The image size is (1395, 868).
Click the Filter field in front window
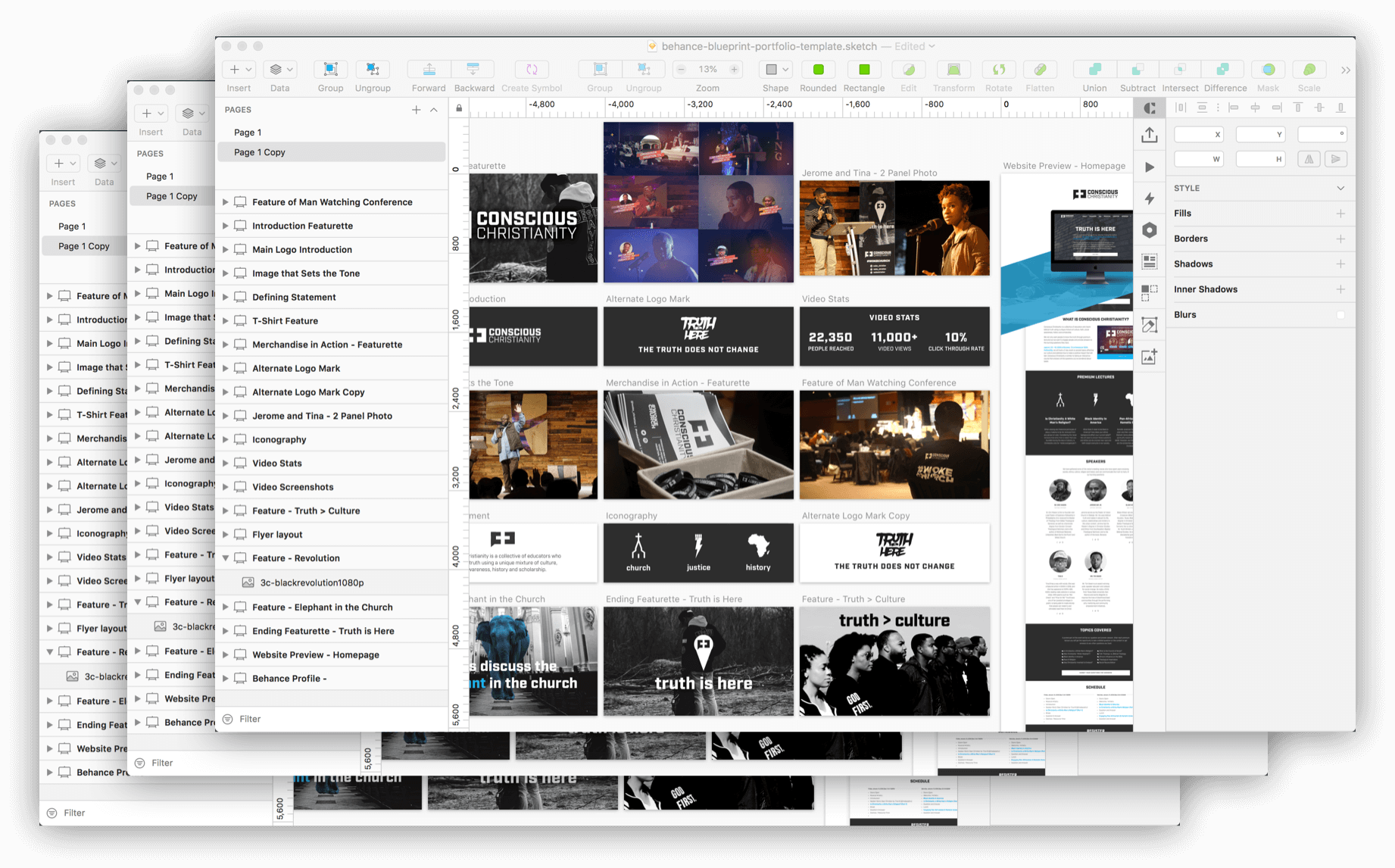pyautogui.click(x=332, y=720)
